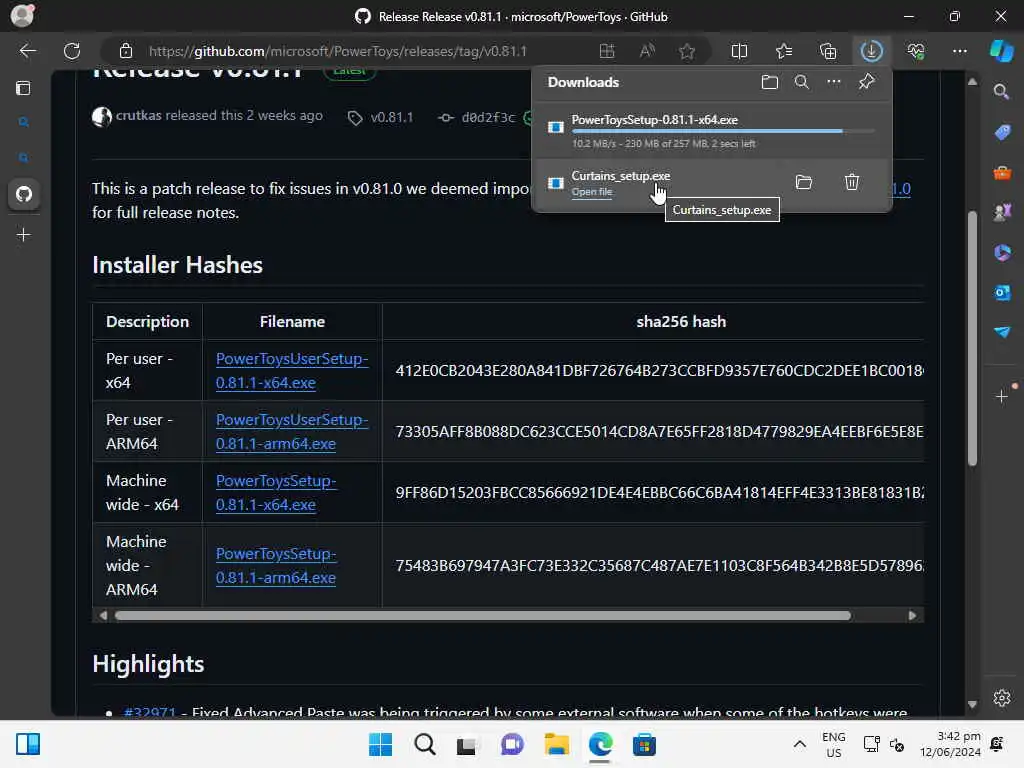
Task: Show hidden system tray icons
Action: [799, 744]
